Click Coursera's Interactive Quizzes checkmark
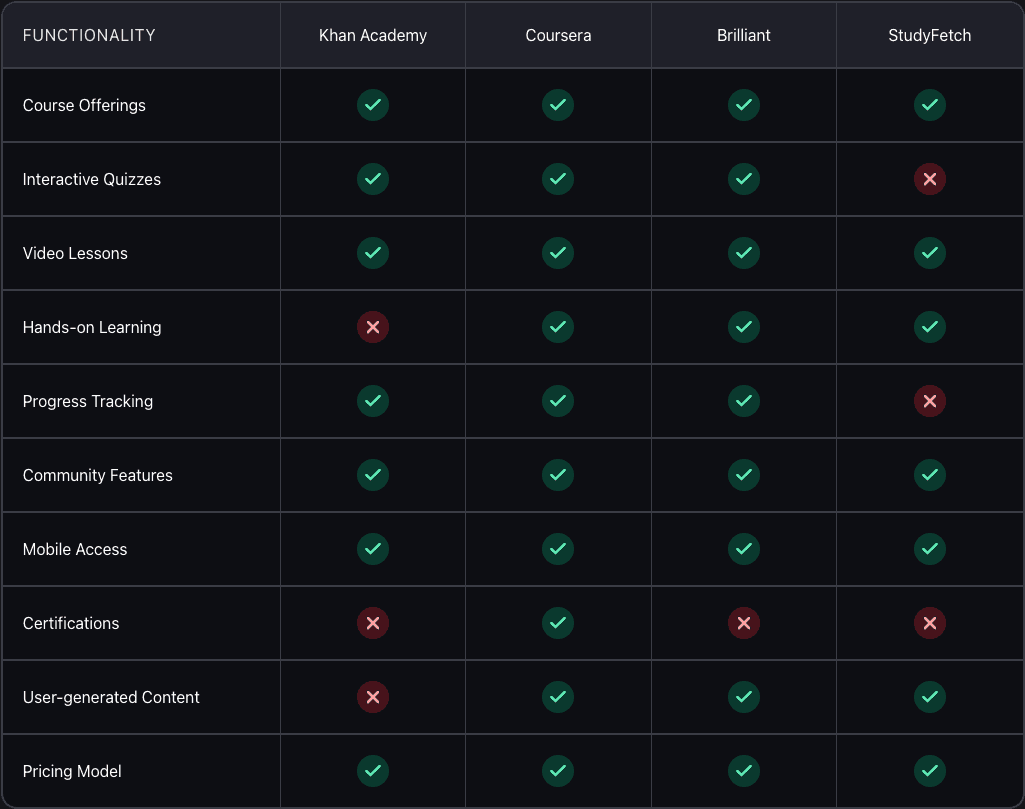Screen dimensions: 1025x809 click(558, 179)
